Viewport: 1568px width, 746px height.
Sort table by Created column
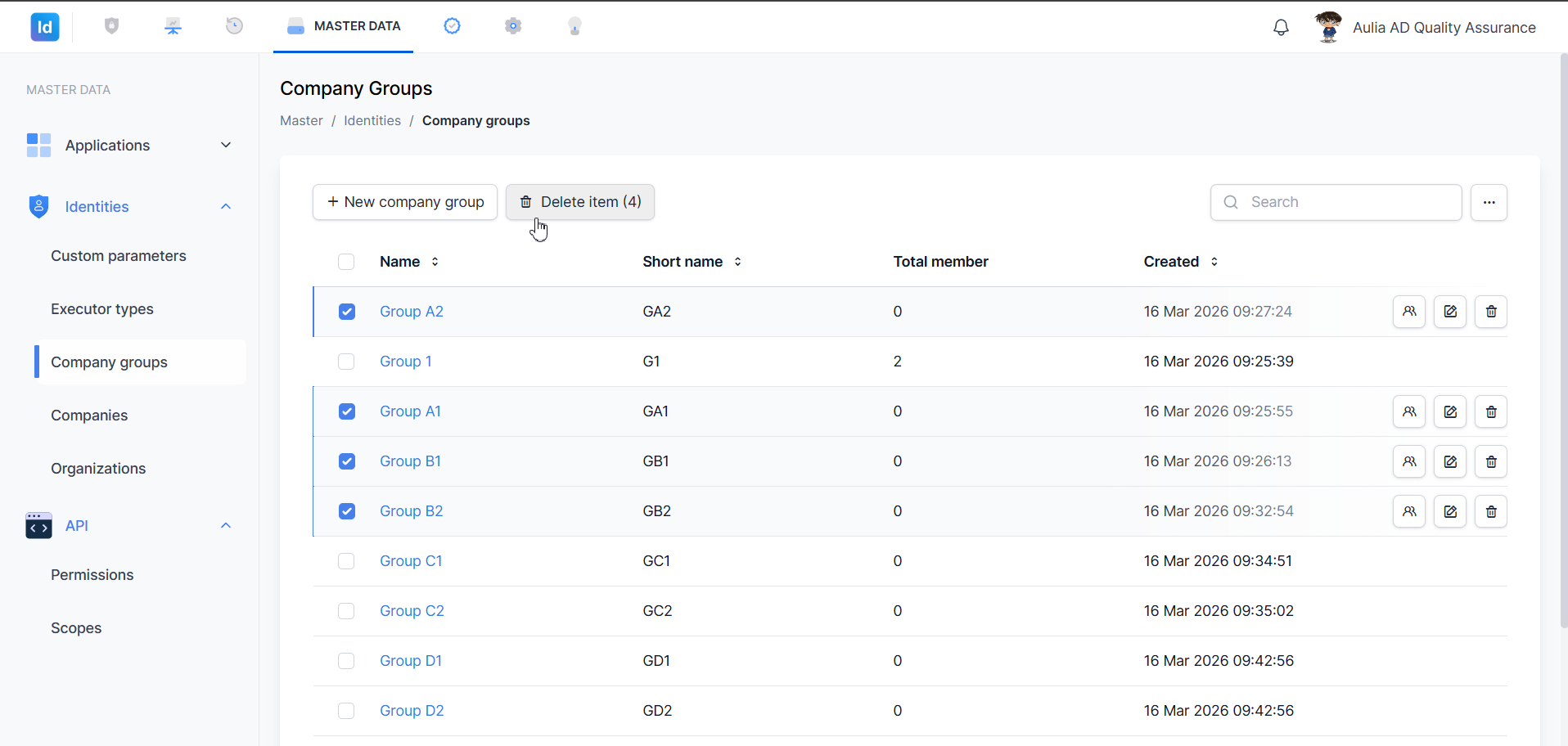[1181, 262]
